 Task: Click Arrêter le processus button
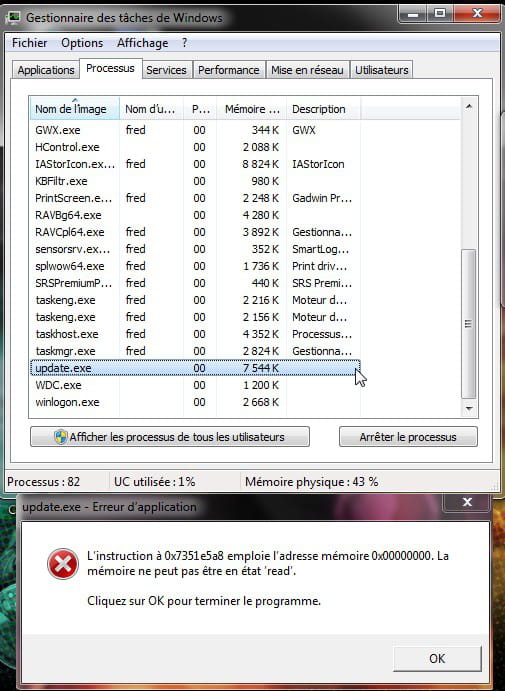click(408, 437)
